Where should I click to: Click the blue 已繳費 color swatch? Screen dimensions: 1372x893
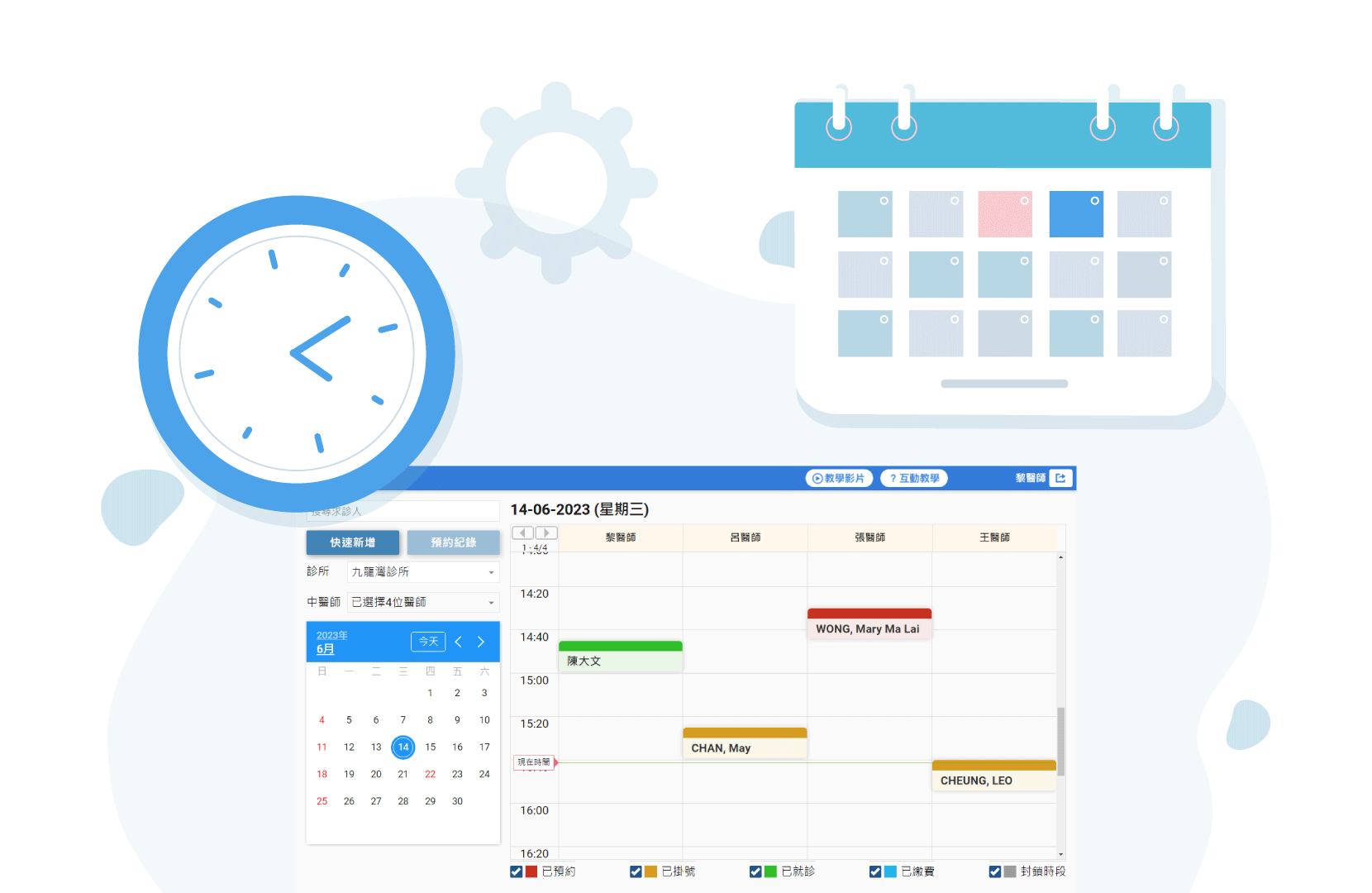click(x=891, y=872)
